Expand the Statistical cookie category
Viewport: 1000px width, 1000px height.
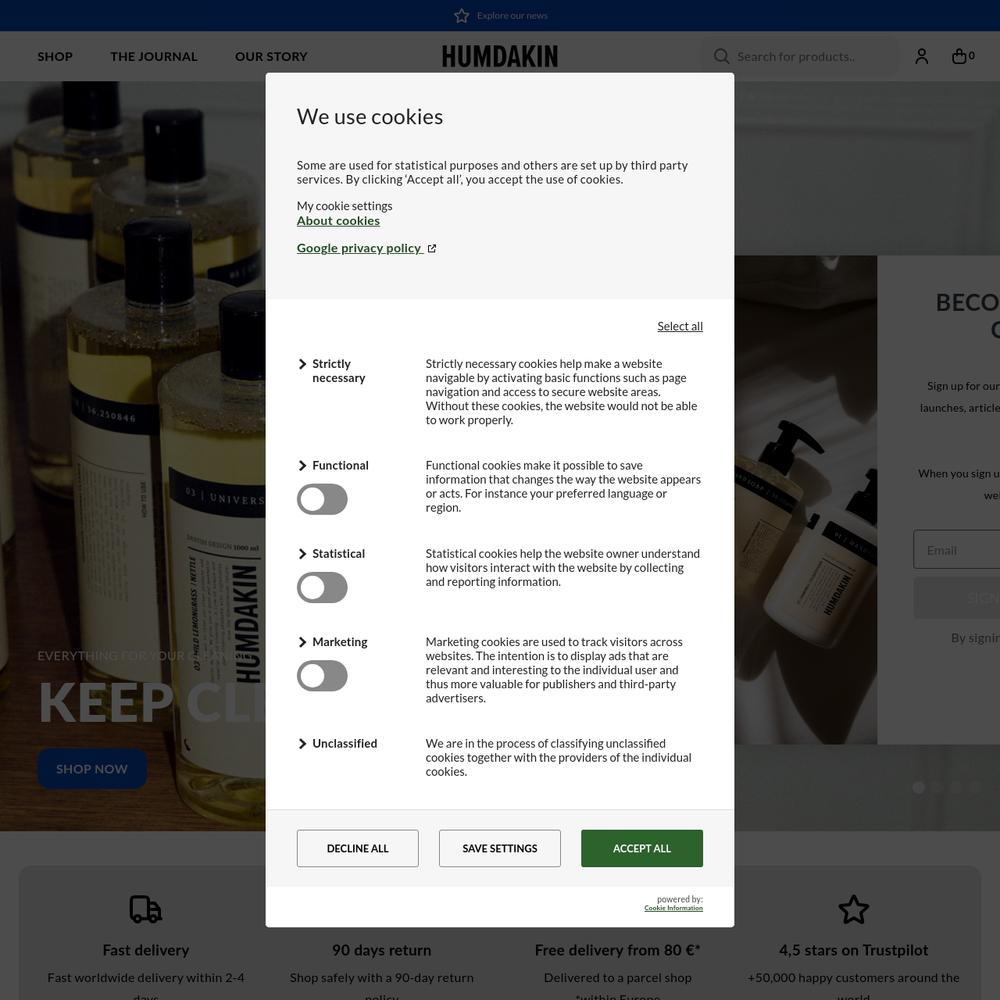coord(332,554)
